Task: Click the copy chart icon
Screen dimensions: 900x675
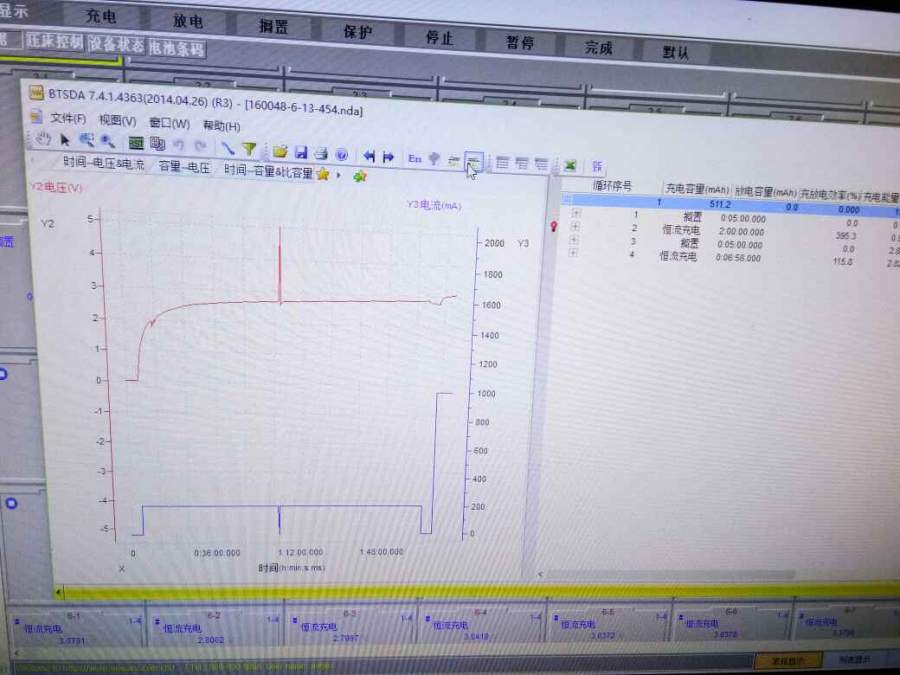Action: [157, 143]
